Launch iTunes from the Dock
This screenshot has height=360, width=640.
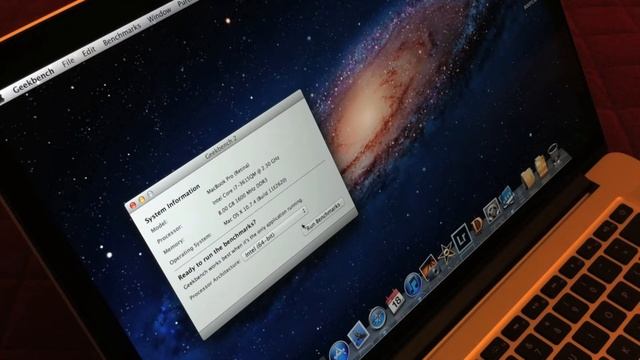413,284
